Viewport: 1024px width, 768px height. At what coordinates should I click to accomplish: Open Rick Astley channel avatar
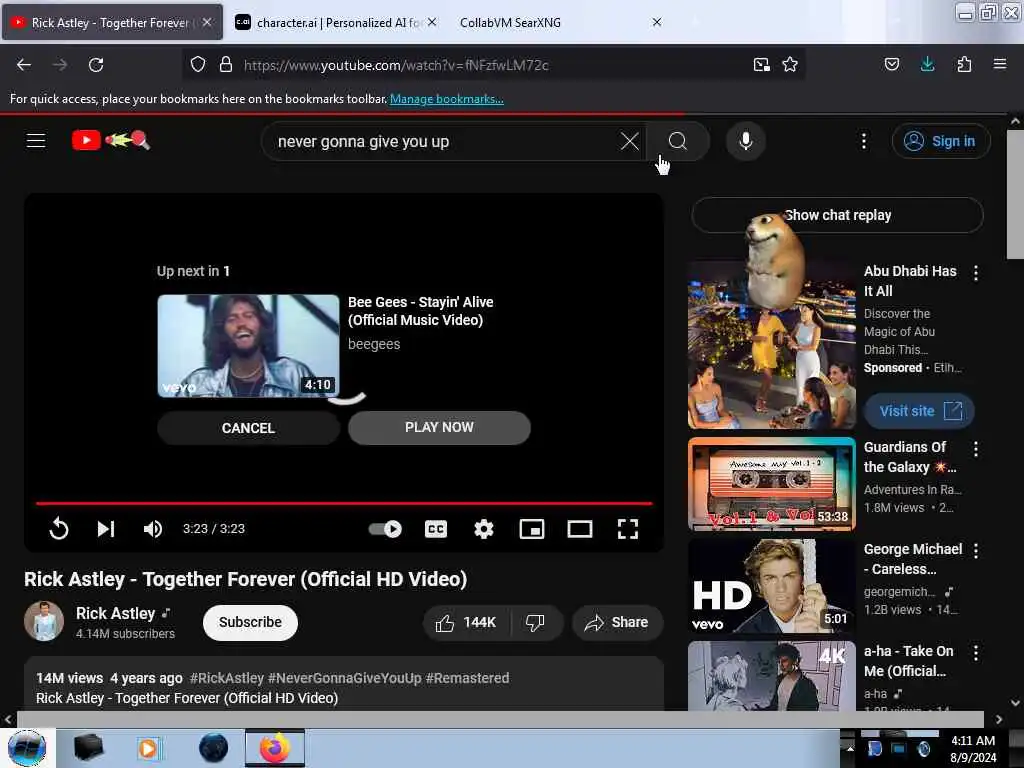click(x=44, y=621)
